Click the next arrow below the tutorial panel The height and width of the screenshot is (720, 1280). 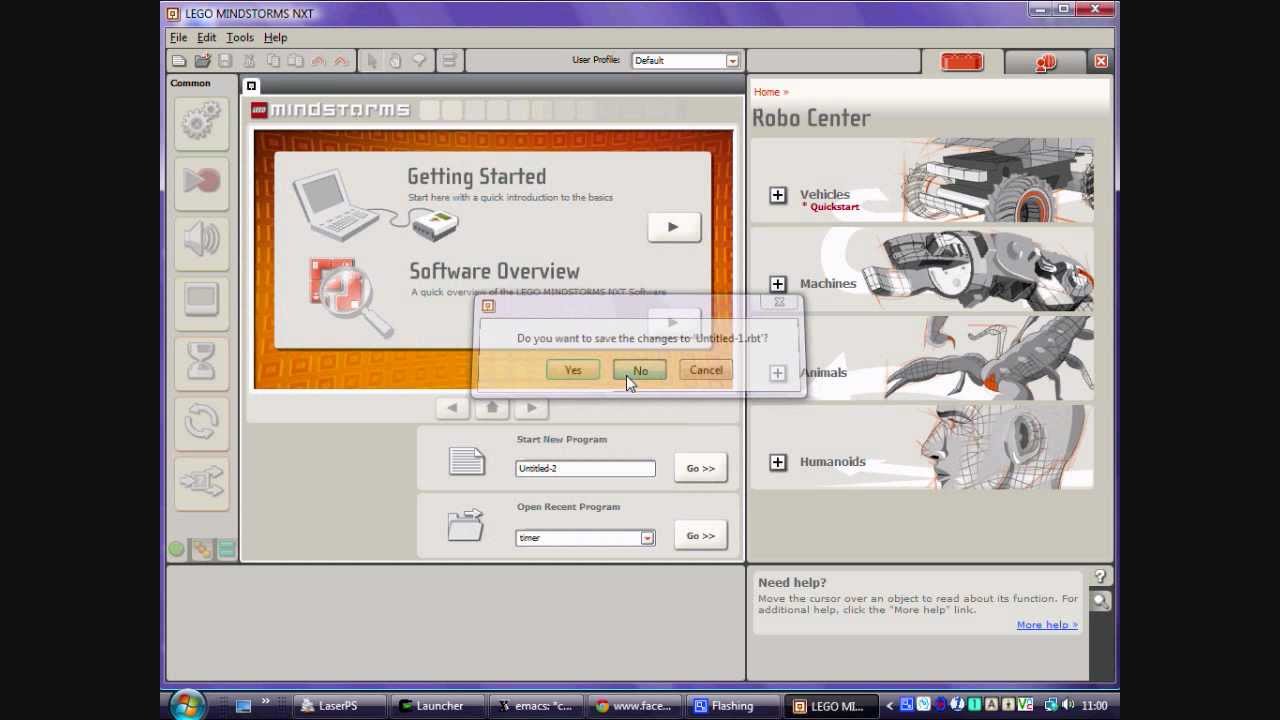point(532,408)
